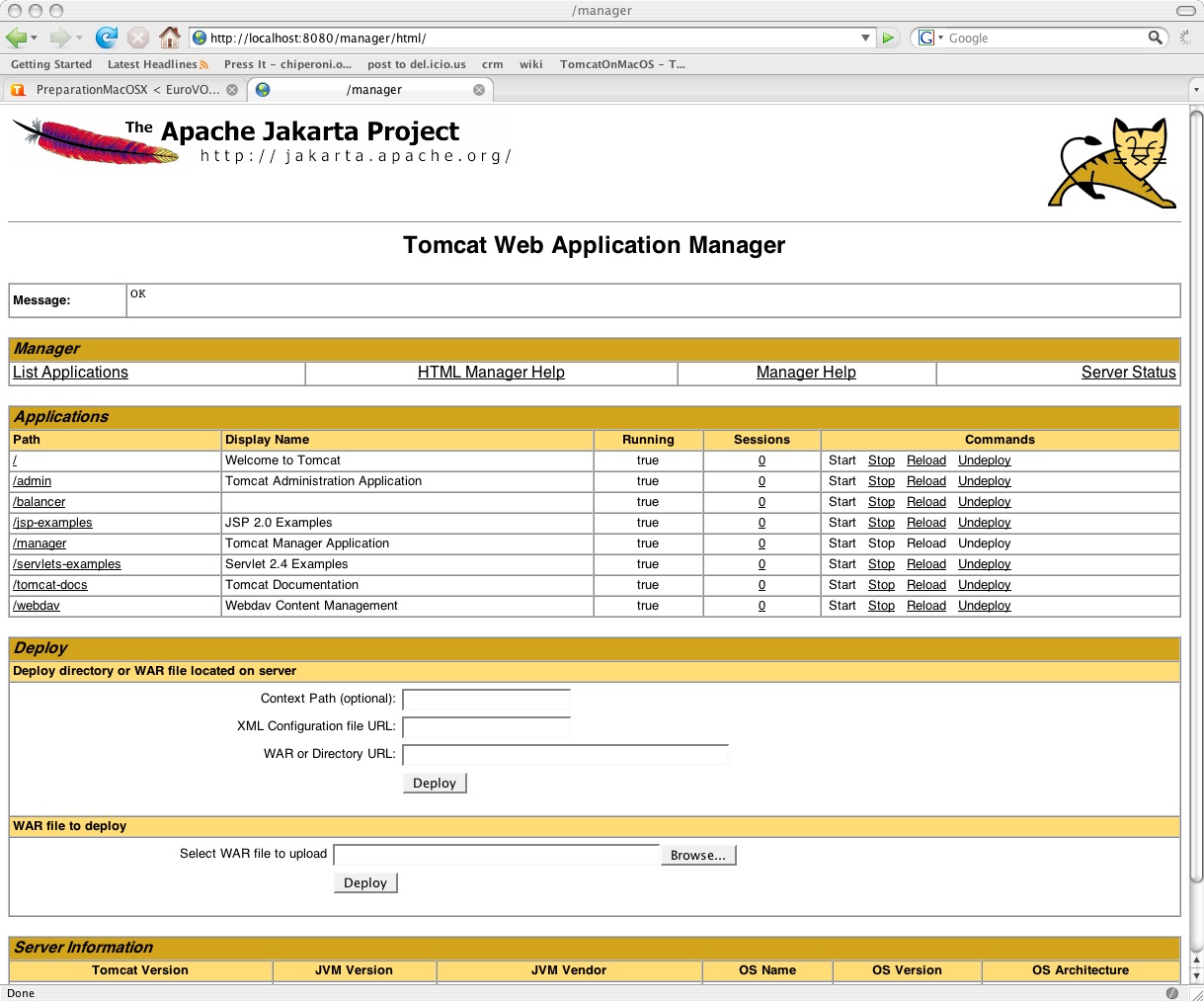Click the Apache Jakarta feather logo

(x=97, y=141)
